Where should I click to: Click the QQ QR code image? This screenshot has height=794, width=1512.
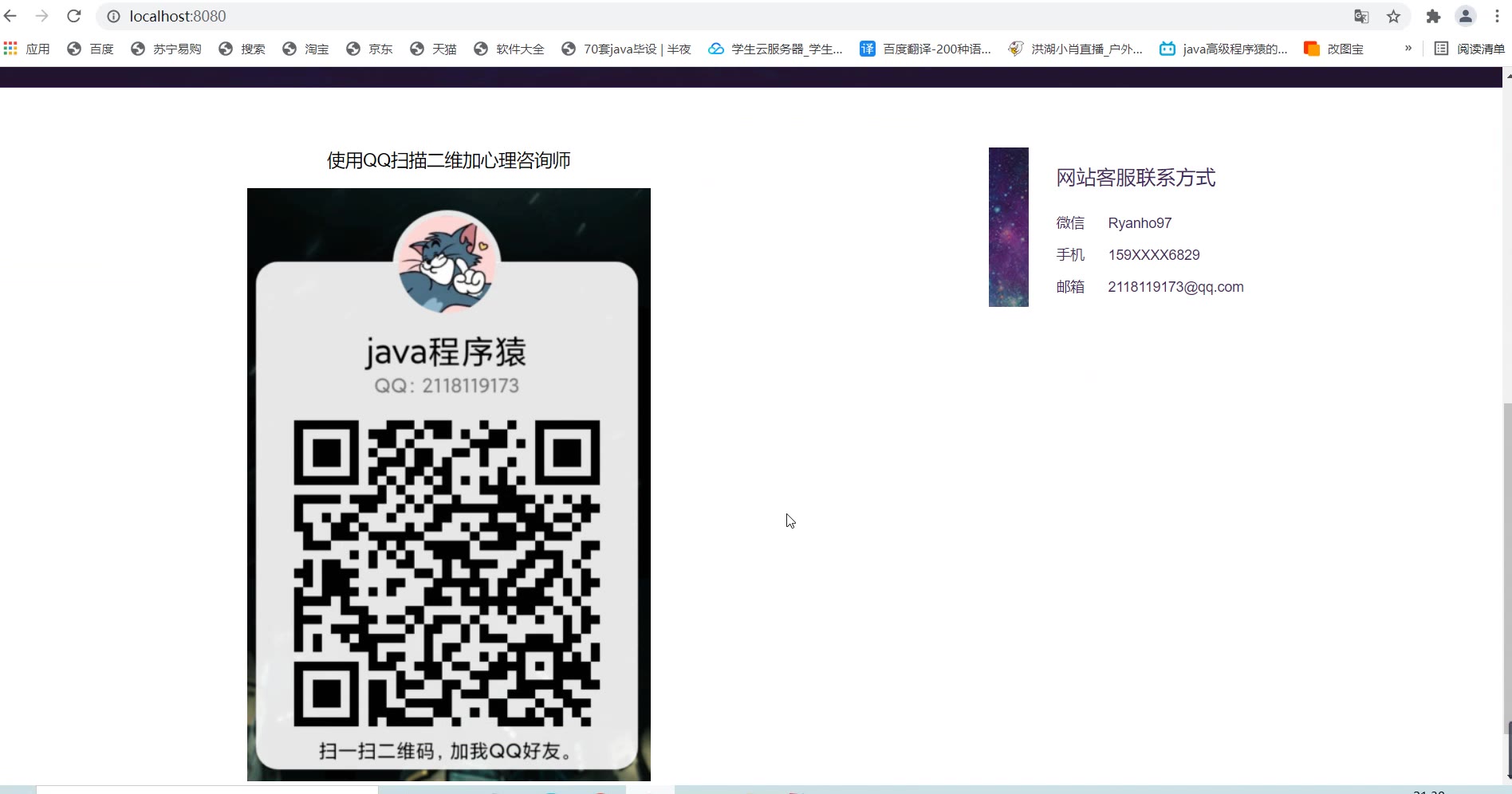pos(447,573)
